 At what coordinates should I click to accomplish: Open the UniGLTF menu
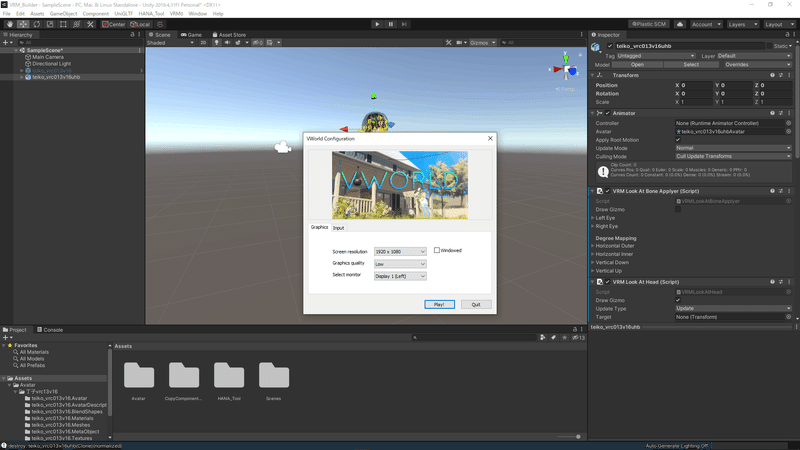pyautogui.click(x=123, y=14)
